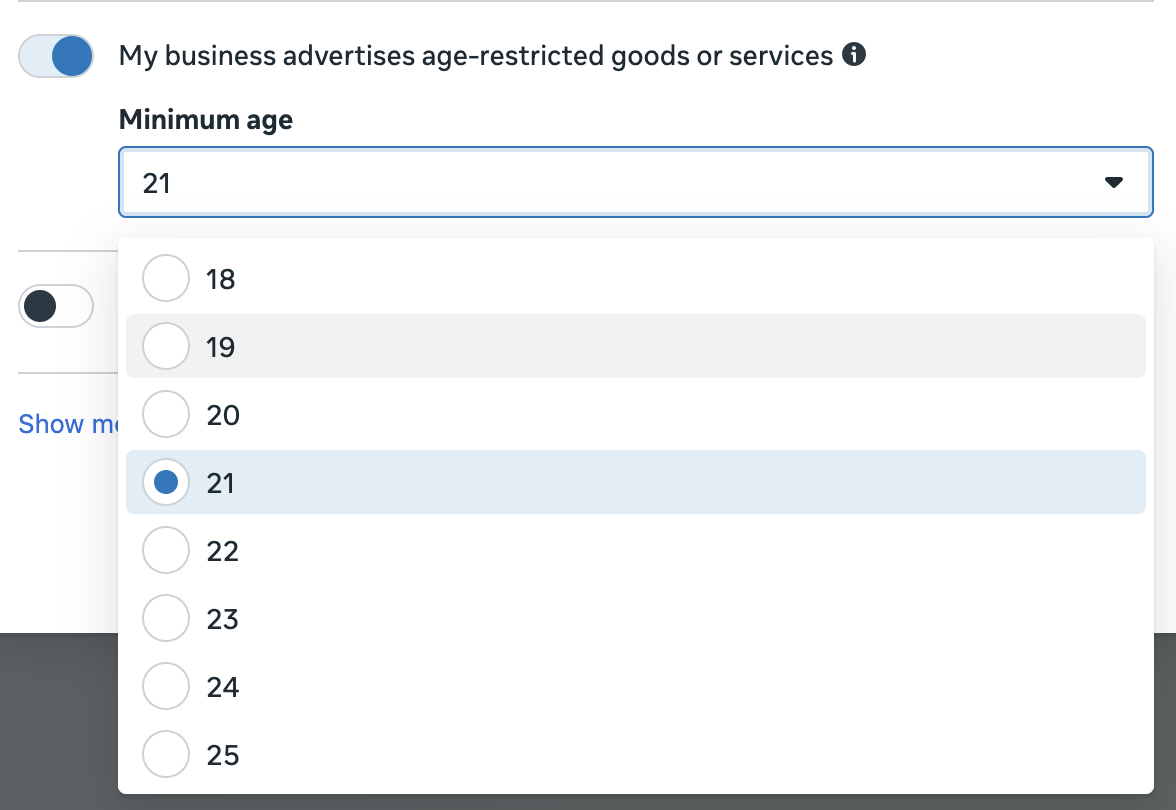The width and height of the screenshot is (1176, 810).
Task: Click the selected radio button for age 21
Action: (x=166, y=482)
